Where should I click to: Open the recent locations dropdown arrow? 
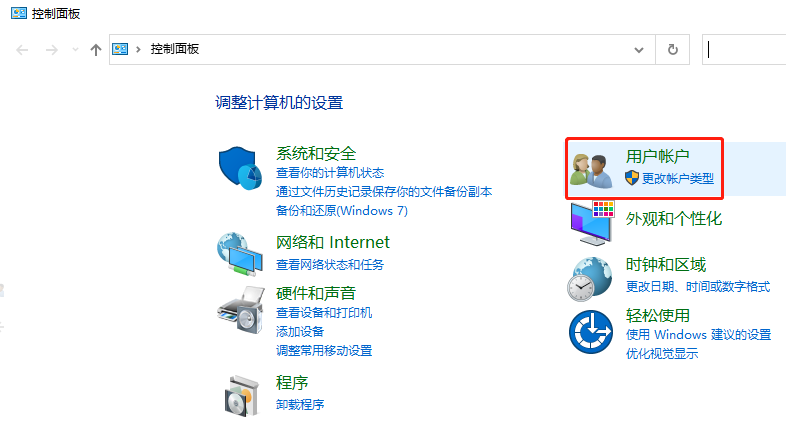pyautogui.click(x=75, y=49)
